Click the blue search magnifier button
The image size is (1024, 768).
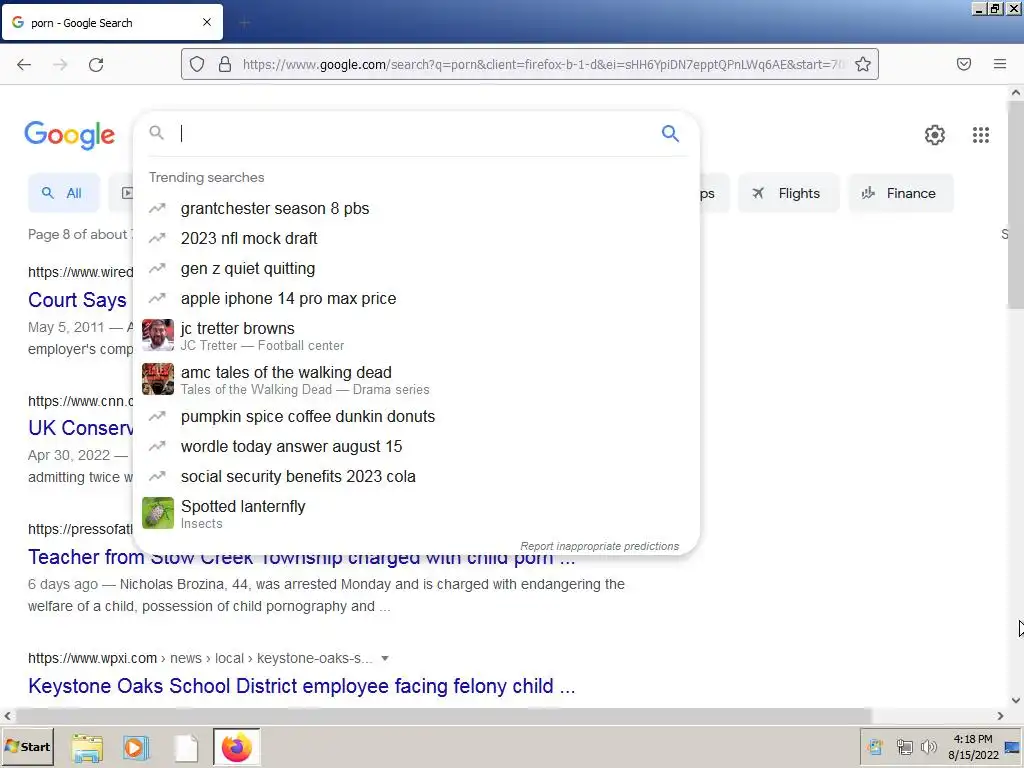[x=670, y=133]
